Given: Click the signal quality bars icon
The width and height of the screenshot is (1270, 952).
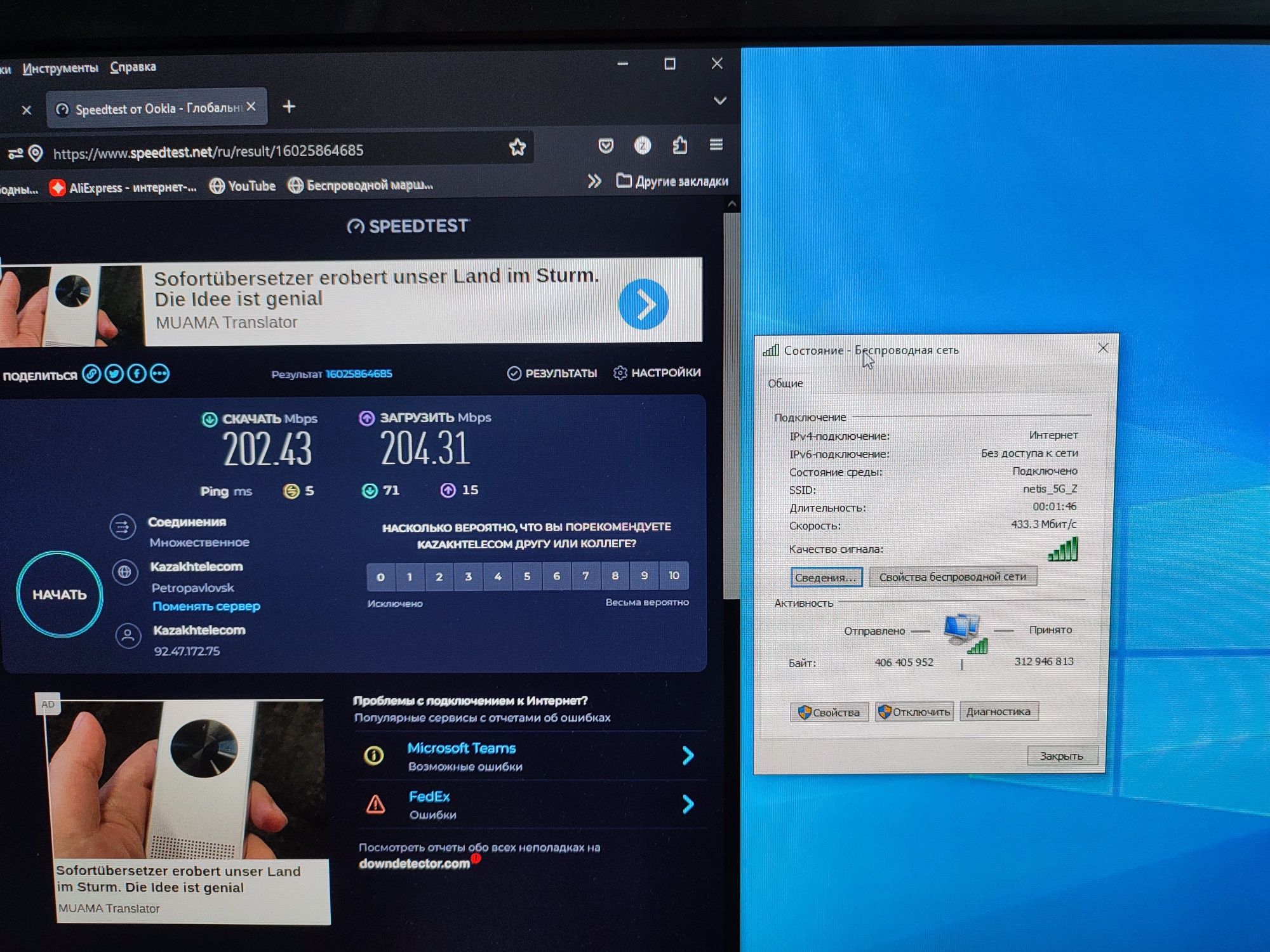Looking at the screenshot, I should tap(1063, 549).
